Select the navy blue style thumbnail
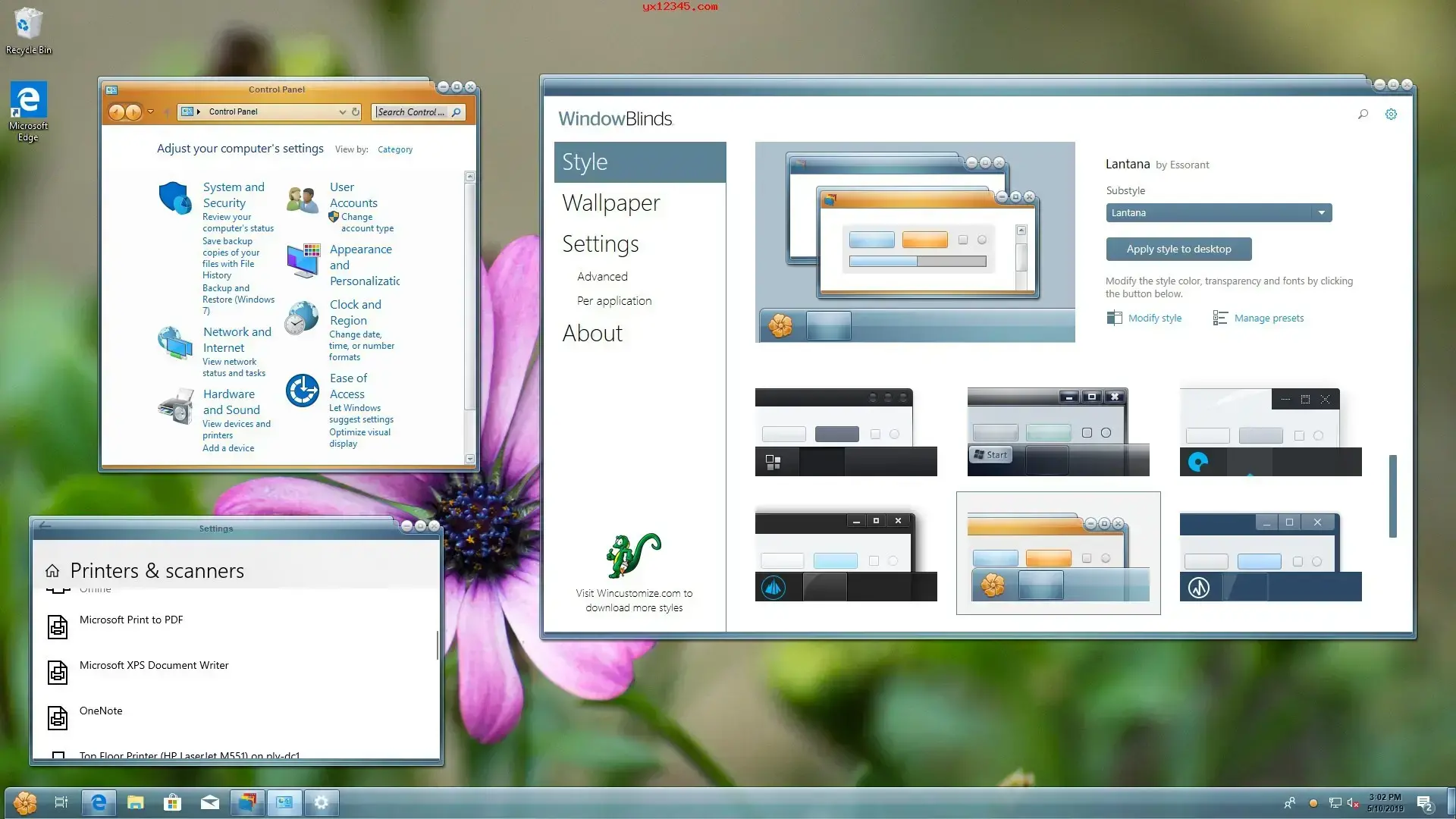1456x819 pixels. [x=1270, y=557]
